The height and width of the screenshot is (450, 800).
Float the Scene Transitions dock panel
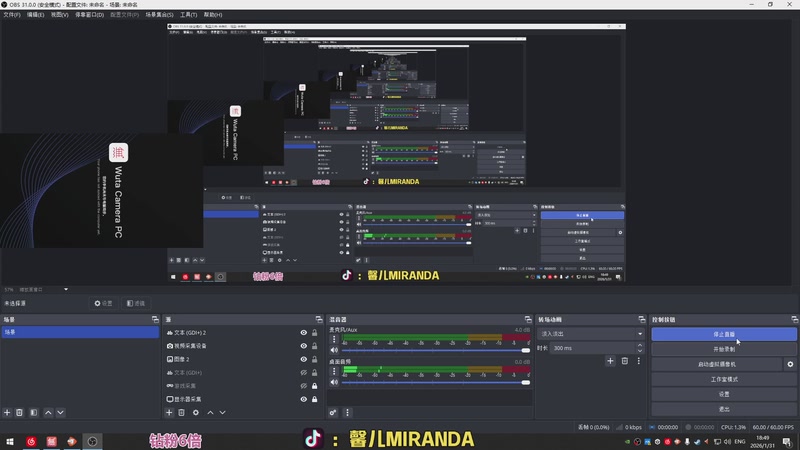tap(642, 319)
